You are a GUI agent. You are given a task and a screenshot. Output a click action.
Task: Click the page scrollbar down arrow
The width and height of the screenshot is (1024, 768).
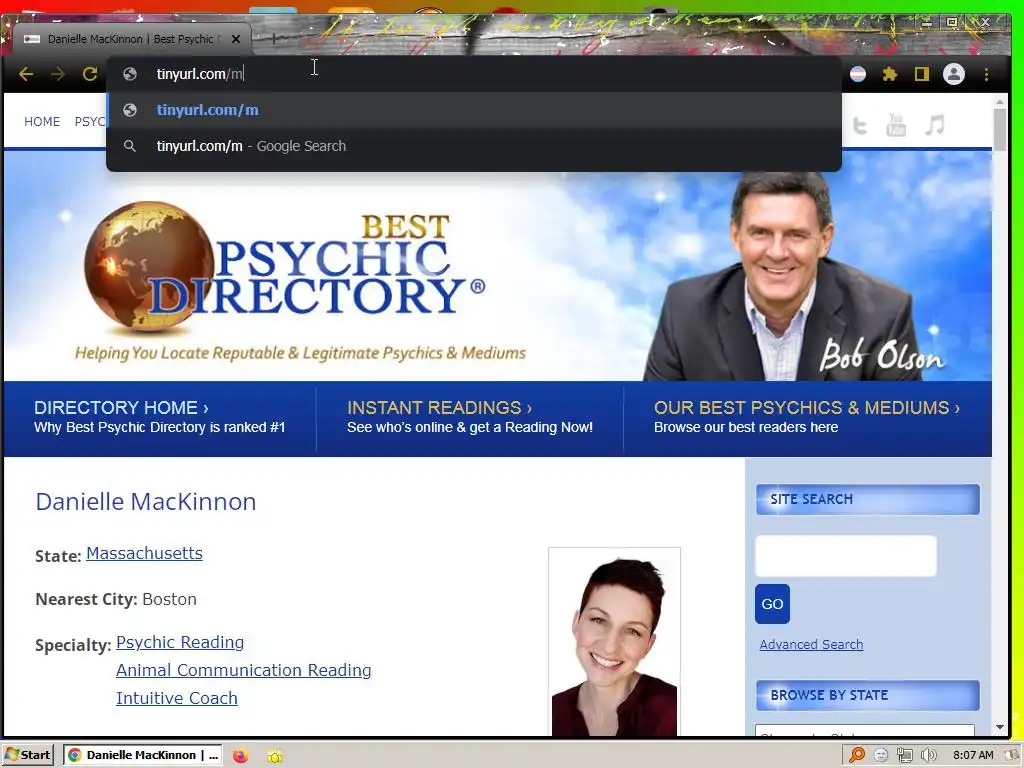(1000, 728)
